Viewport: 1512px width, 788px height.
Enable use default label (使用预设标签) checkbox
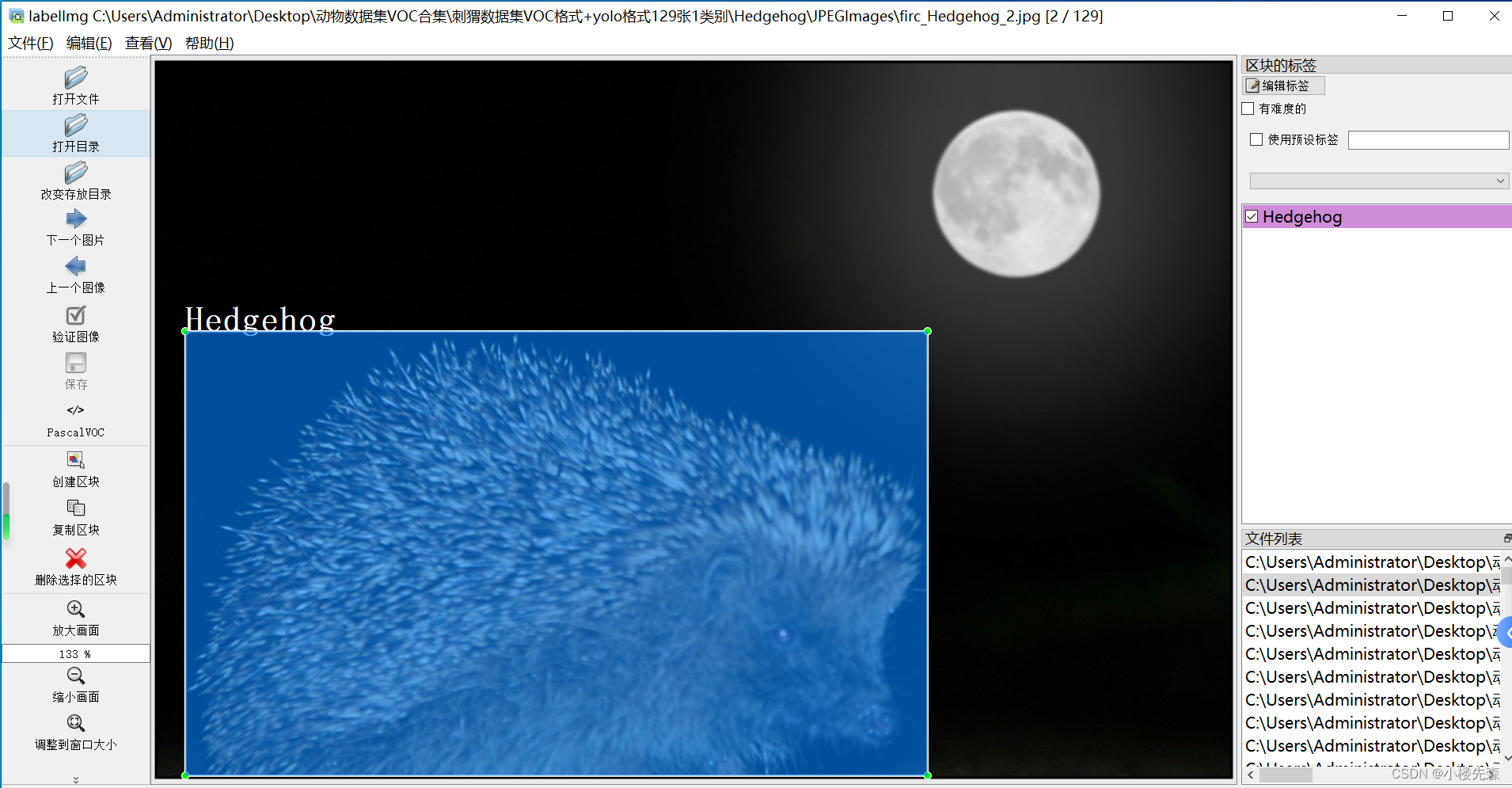[x=1256, y=139]
